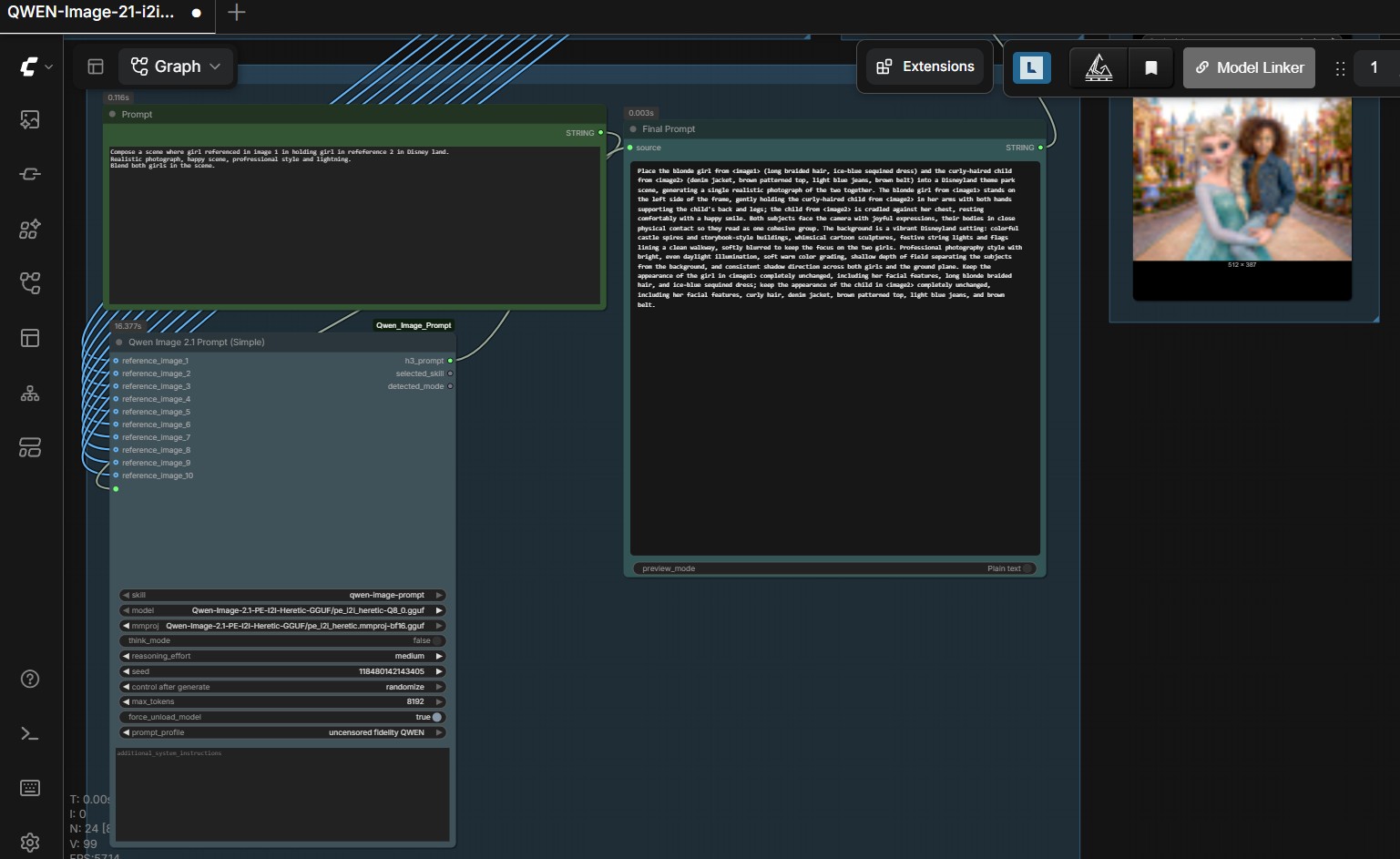
Task: Open the stacked-cards apps sidebar icon
Action: pyautogui.click(x=30, y=447)
